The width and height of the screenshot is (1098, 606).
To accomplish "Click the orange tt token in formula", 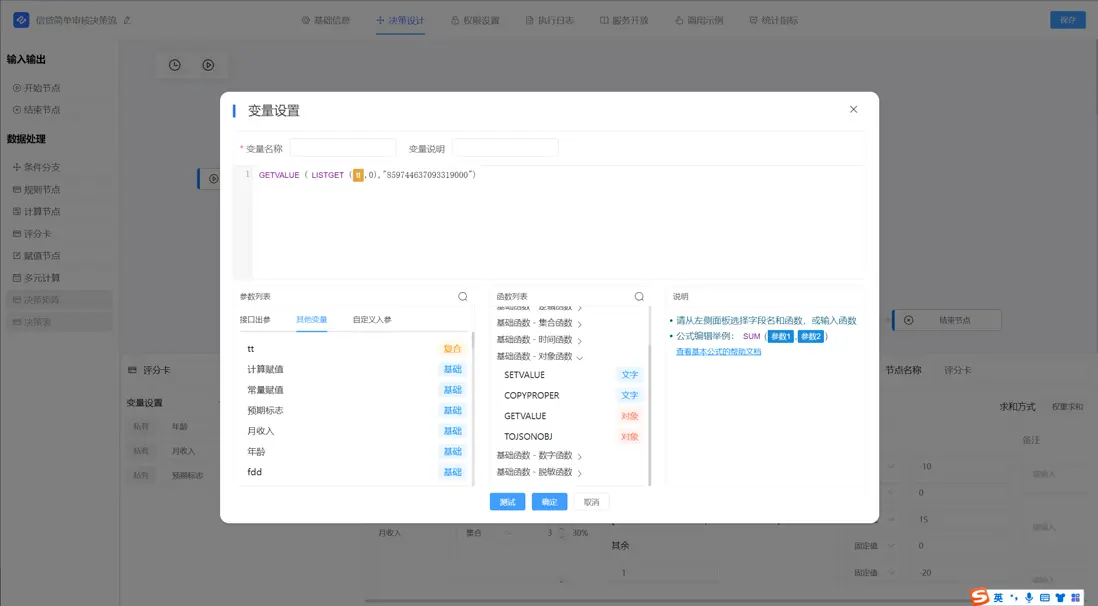I will click(x=358, y=175).
